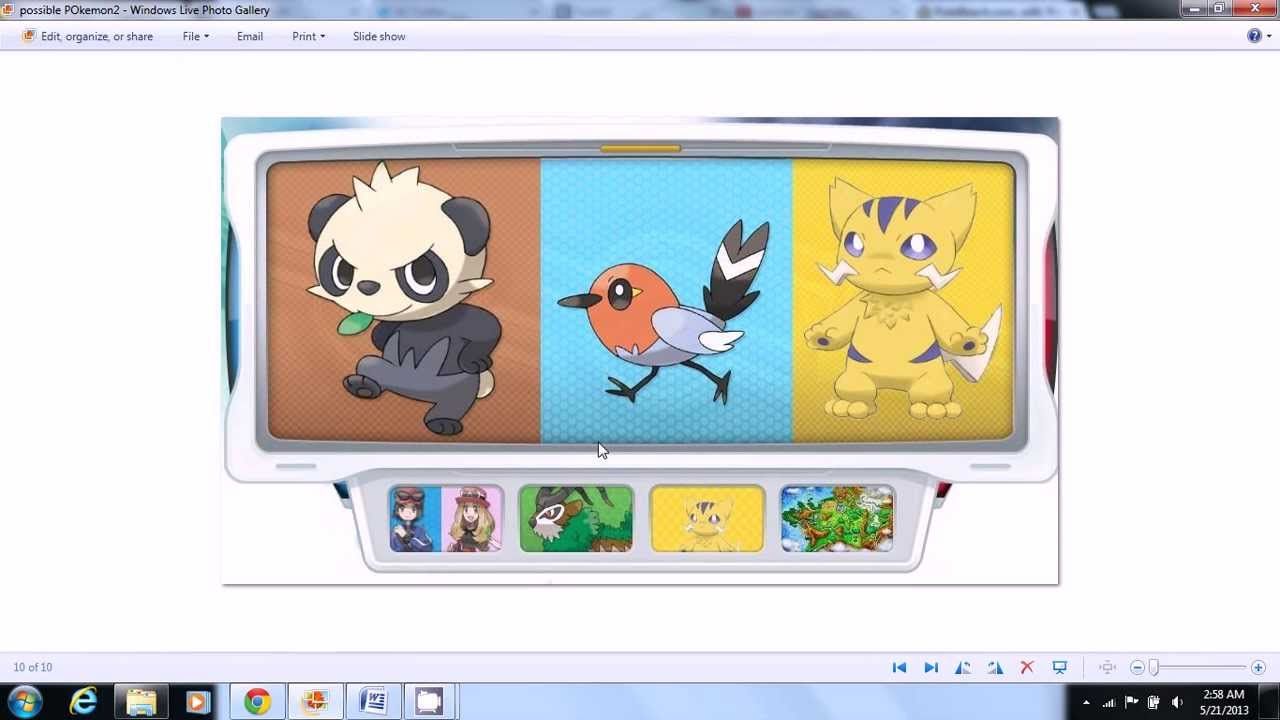The image size is (1280, 720).
Task: Open Windows Explorer from taskbar
Action: 141,702
